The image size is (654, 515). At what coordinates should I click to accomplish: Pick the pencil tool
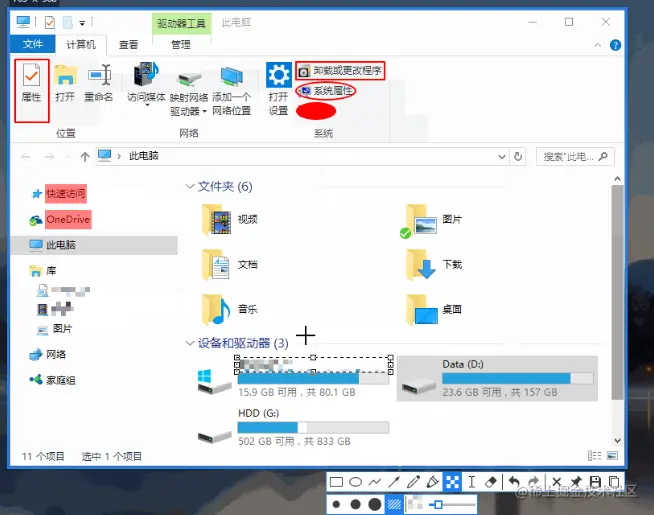413,482
